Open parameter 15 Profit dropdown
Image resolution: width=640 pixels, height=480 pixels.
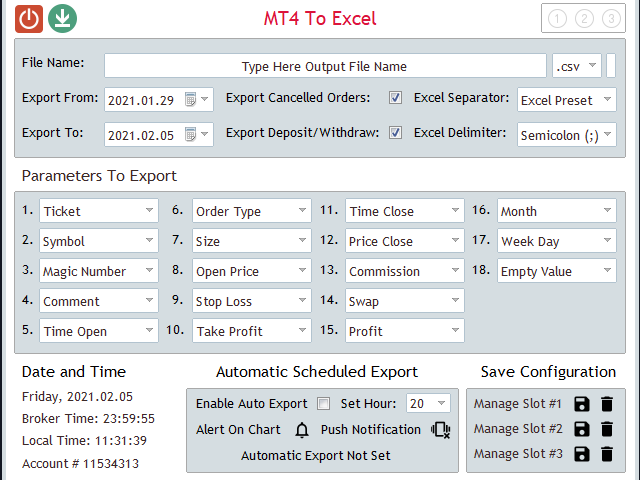tap(404, 331)
